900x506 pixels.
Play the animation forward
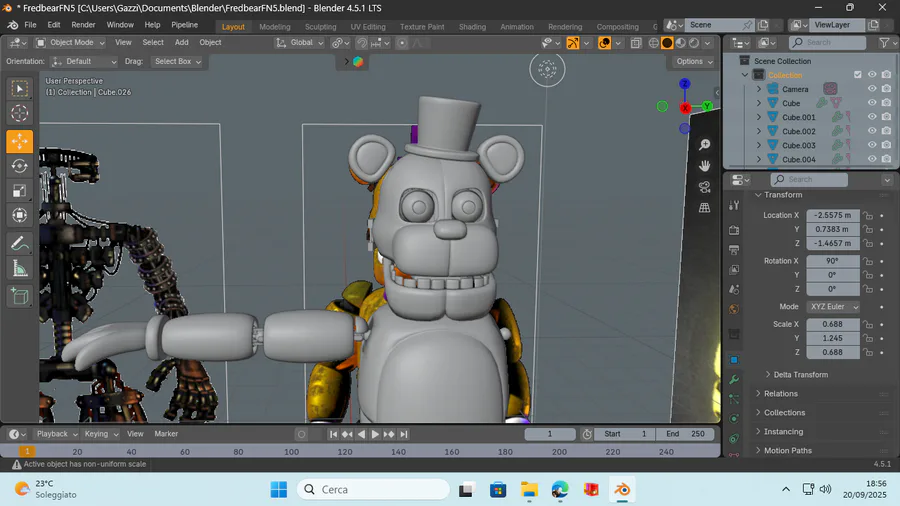(x=375, y=434)
